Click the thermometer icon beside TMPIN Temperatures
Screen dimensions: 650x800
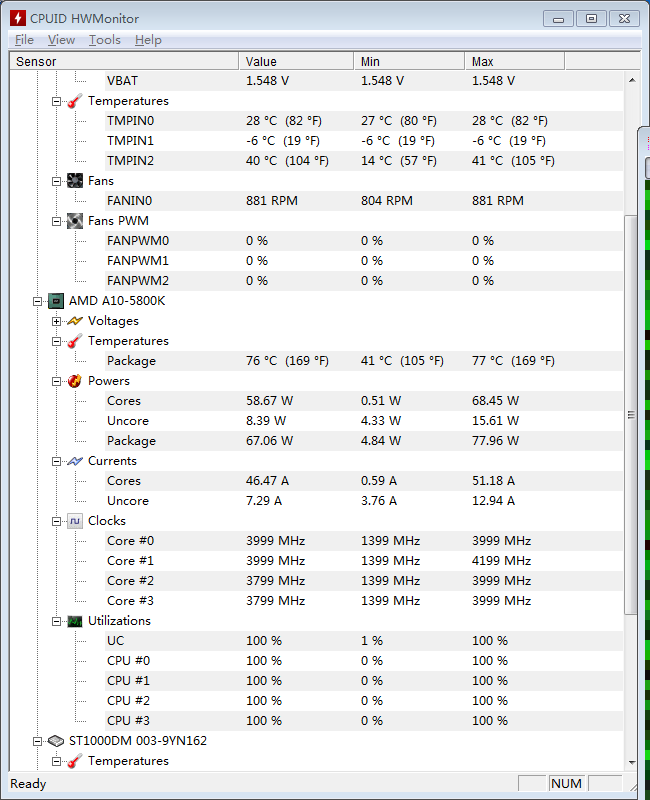75,101
